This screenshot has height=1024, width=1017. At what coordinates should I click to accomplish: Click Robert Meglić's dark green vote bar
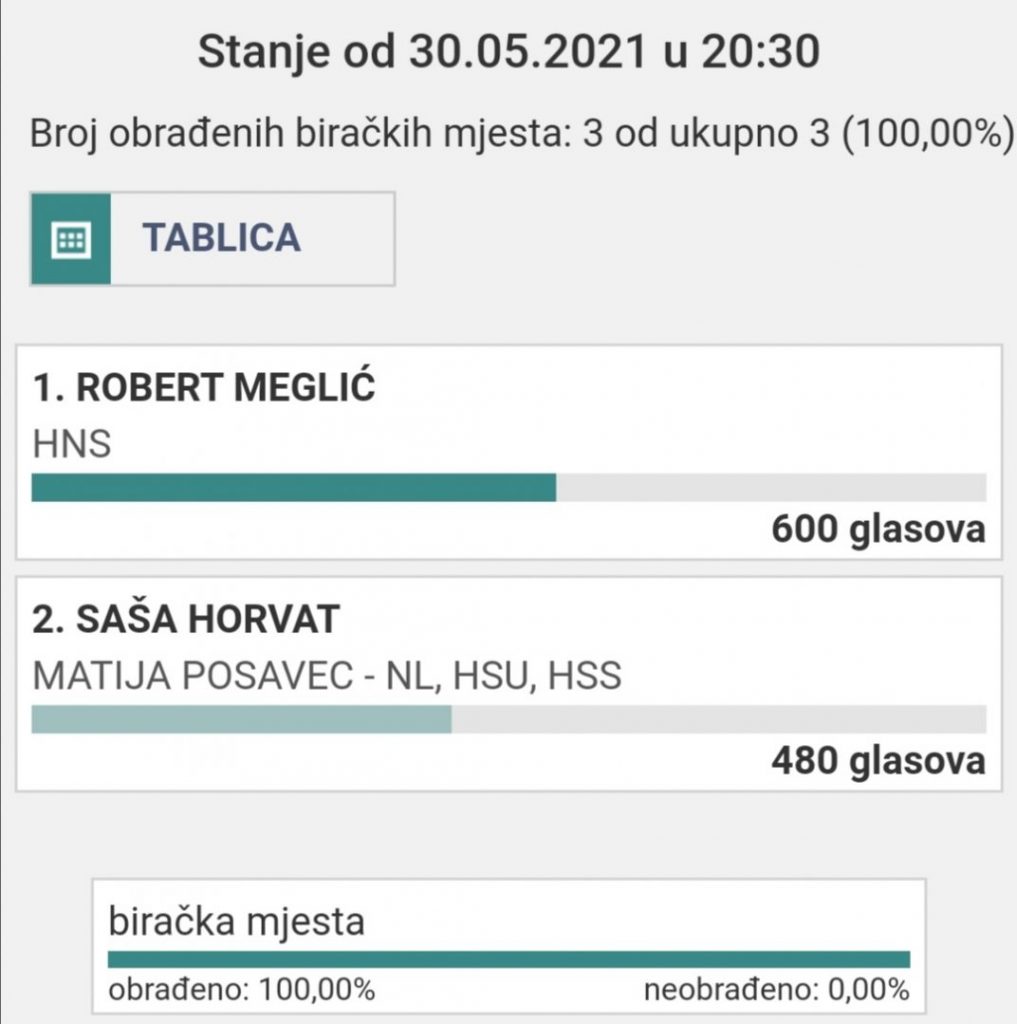(293, 487)
